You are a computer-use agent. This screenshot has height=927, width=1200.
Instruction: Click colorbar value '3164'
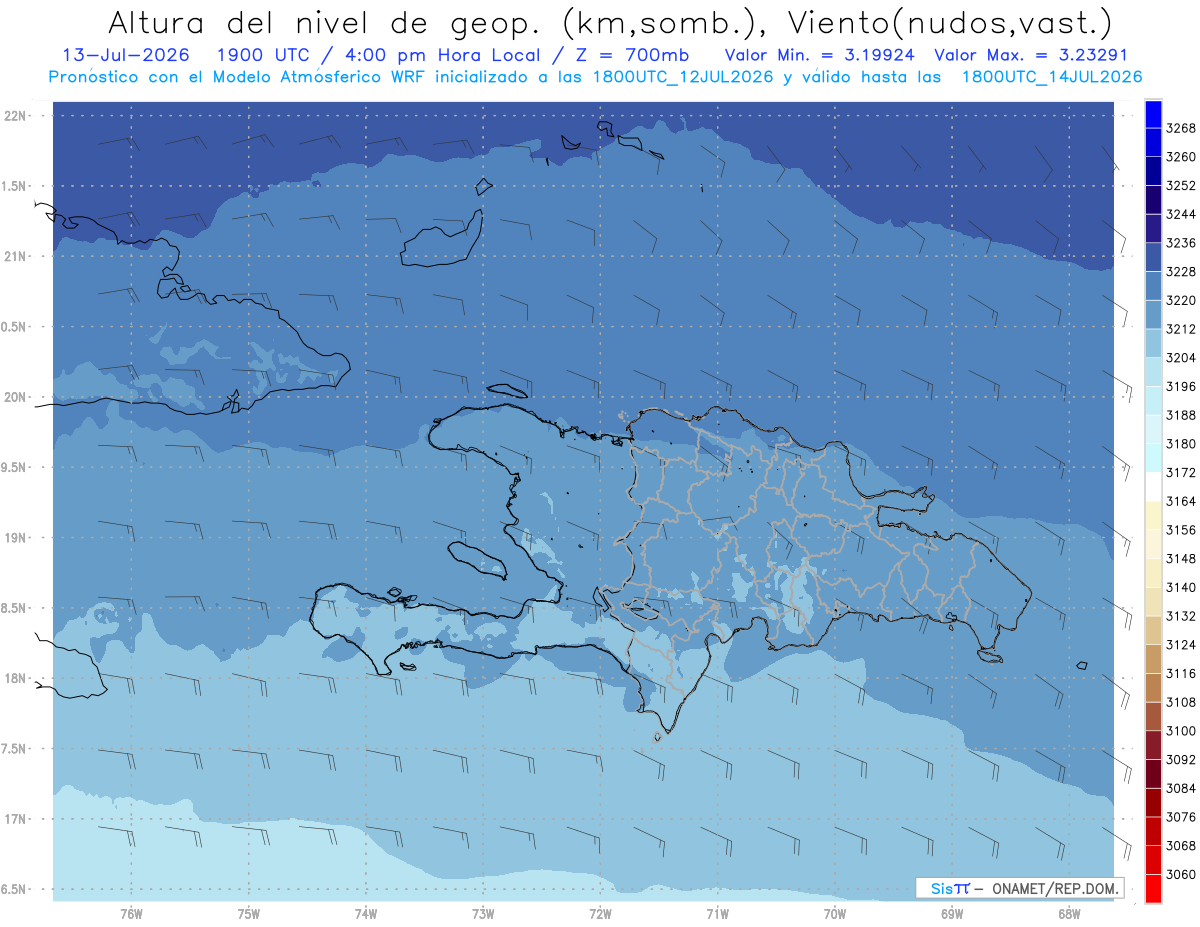click(1181, 501)
